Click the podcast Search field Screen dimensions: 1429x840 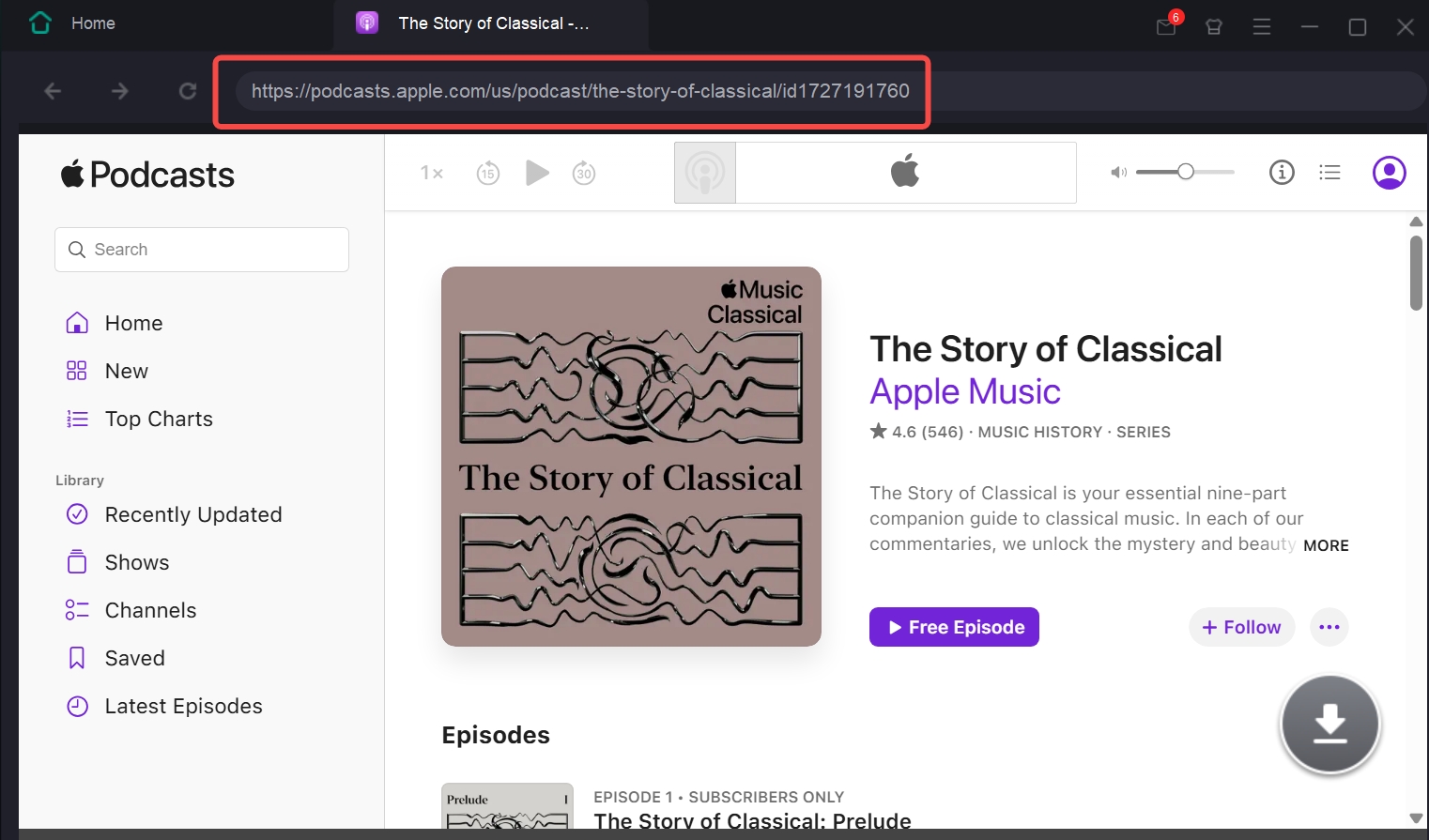pyautogui.click(x=202, y=250)
